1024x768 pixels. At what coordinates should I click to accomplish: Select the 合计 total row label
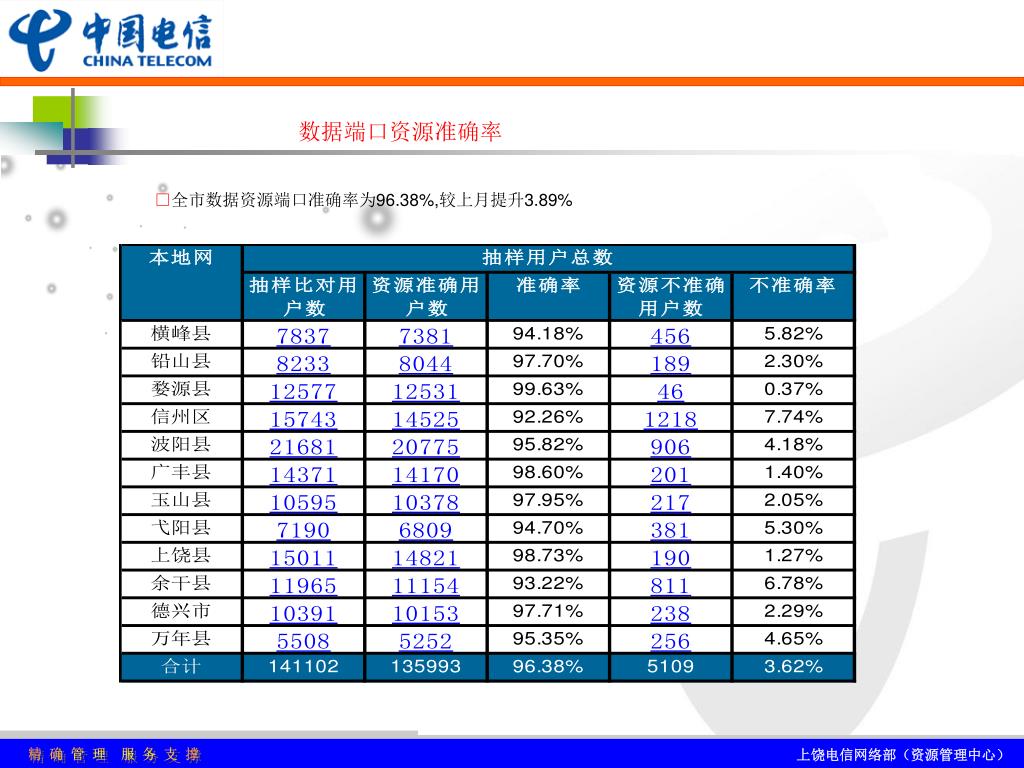tap(181, 667)
